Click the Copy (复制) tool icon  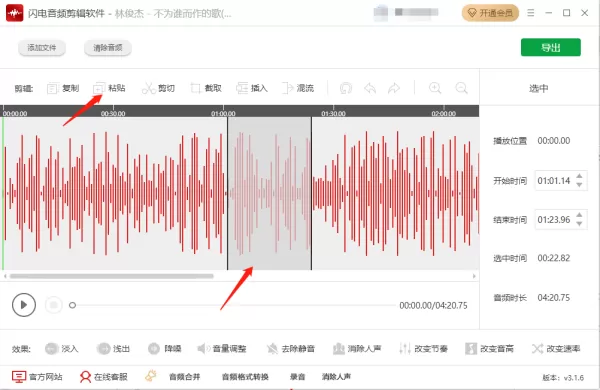point(52,88)
